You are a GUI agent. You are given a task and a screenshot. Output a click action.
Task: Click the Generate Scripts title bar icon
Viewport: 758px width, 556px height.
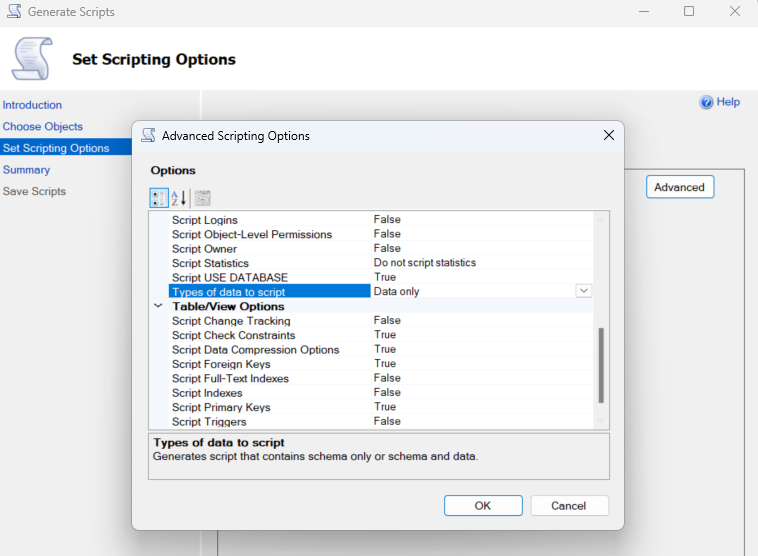tap(12, 12)
